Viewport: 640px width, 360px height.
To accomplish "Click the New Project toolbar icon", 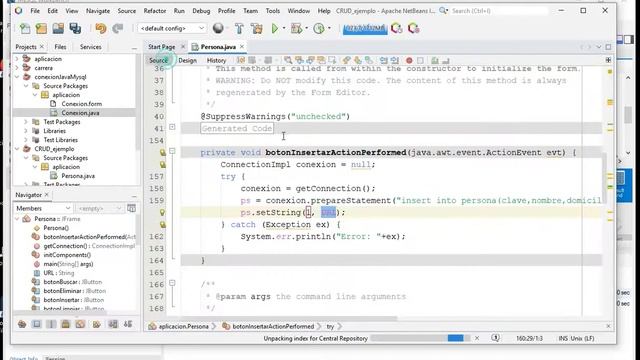I will pyautogui.click(x=41, y=28).
